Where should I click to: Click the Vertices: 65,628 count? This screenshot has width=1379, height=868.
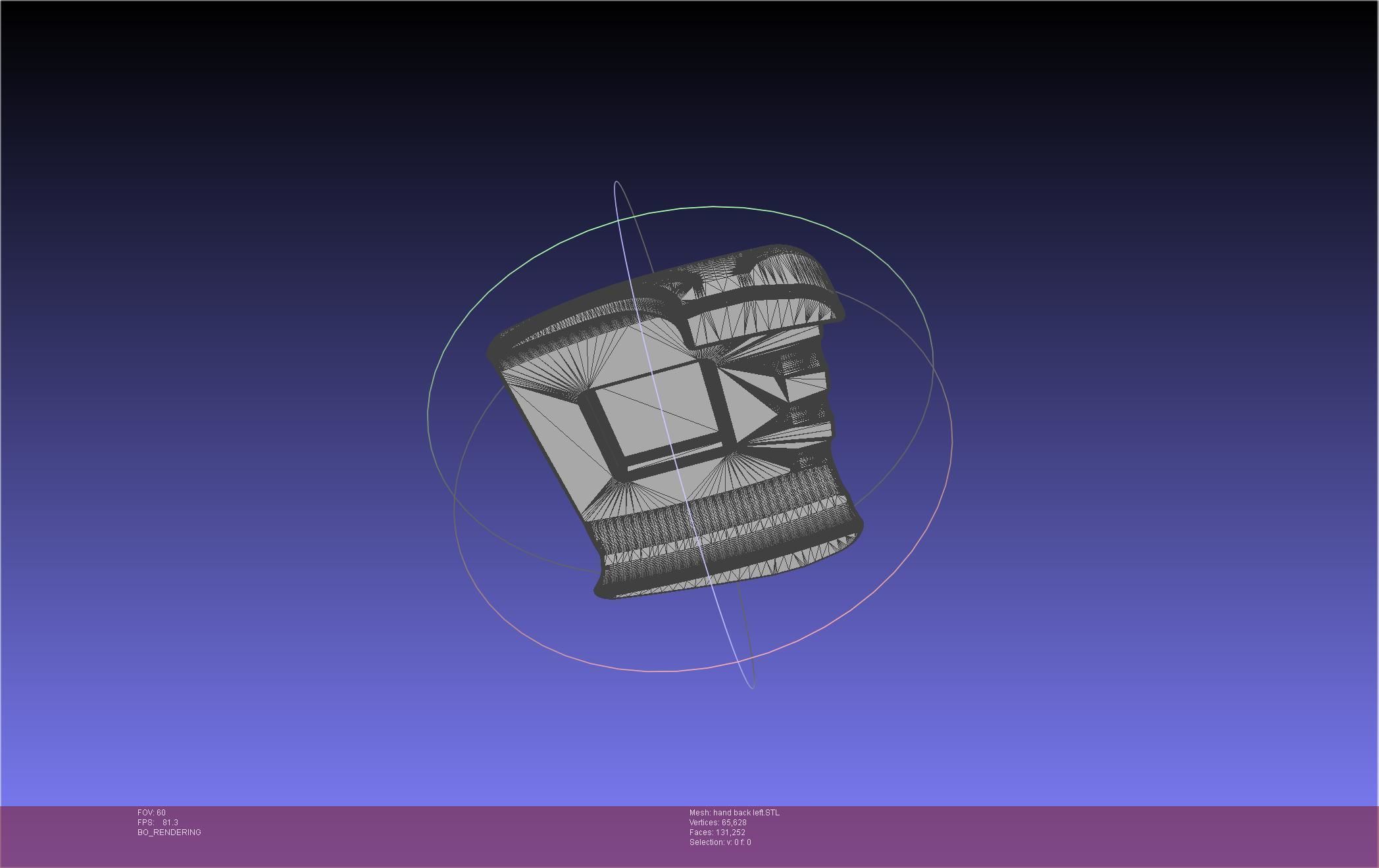click(718, 823)
